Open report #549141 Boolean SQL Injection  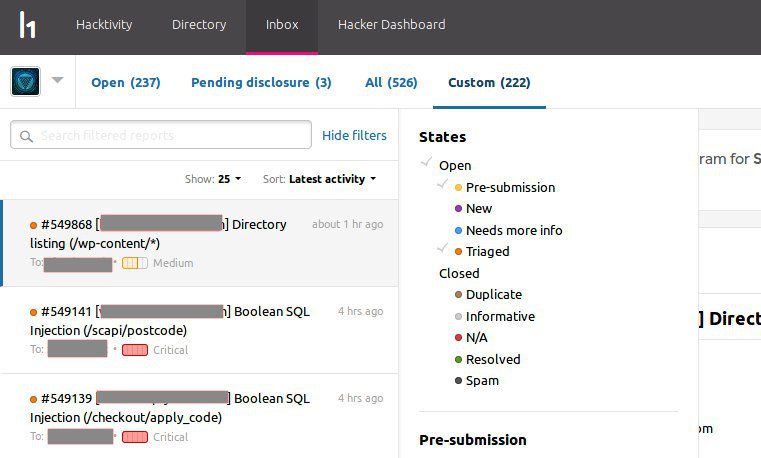(x=199, y=330)
